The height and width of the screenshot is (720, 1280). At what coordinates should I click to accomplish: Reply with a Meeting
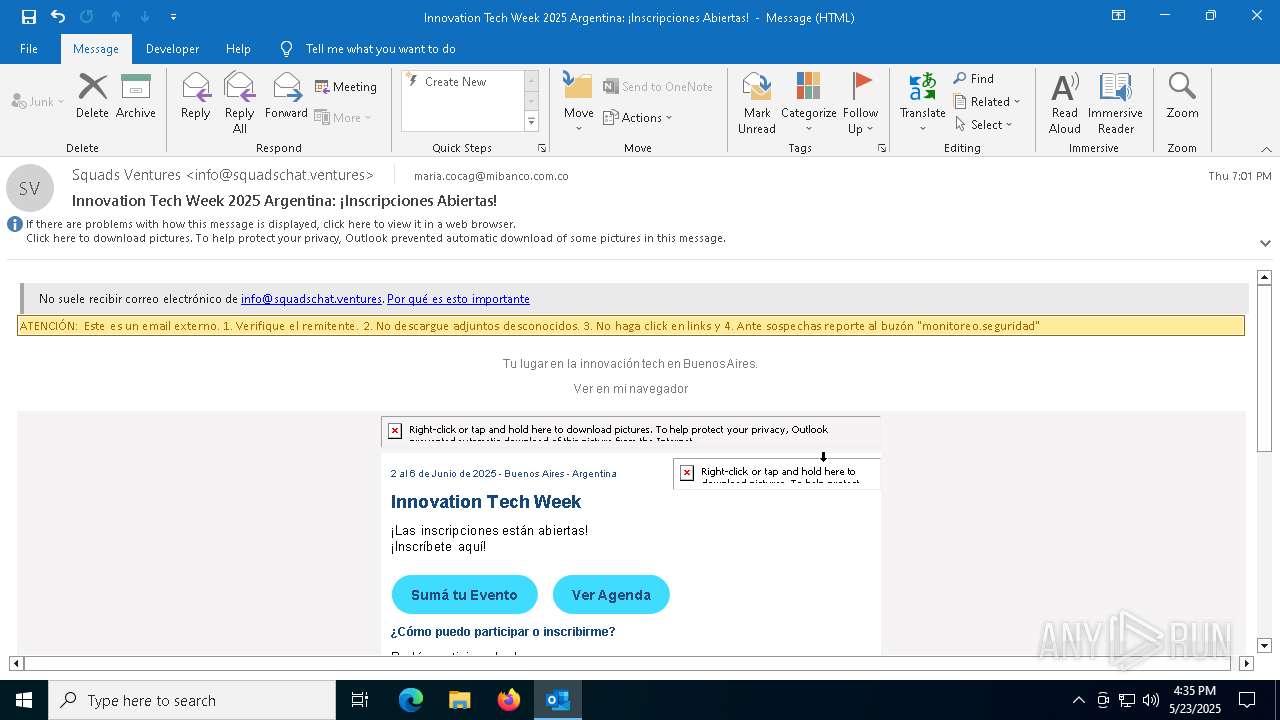(346, 87)
